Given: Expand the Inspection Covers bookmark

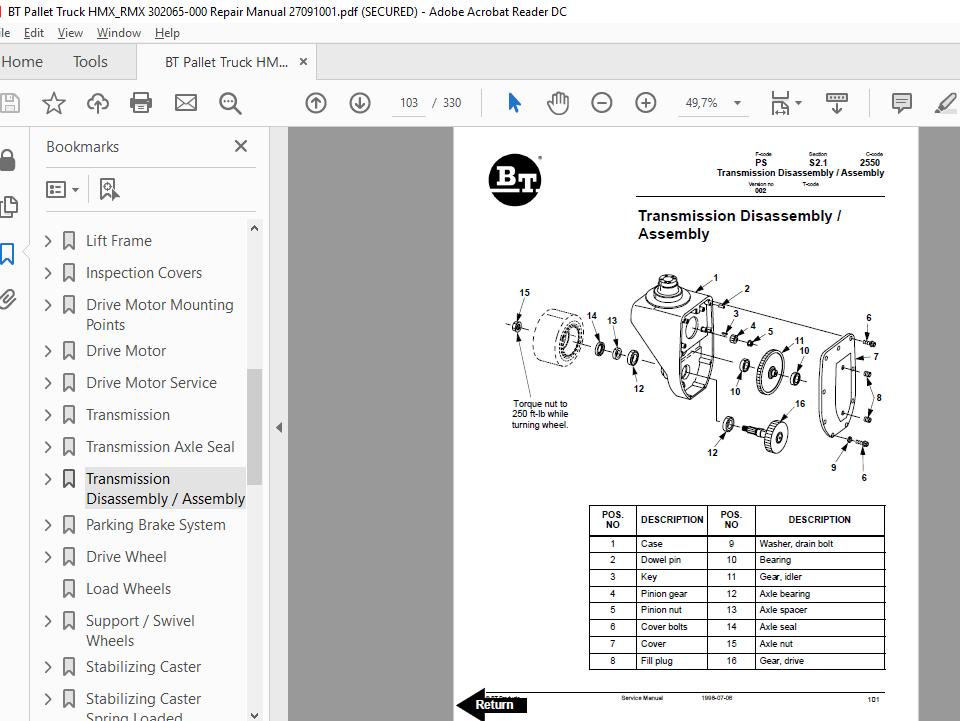Looking at the screenshot, I should (48, 272).
